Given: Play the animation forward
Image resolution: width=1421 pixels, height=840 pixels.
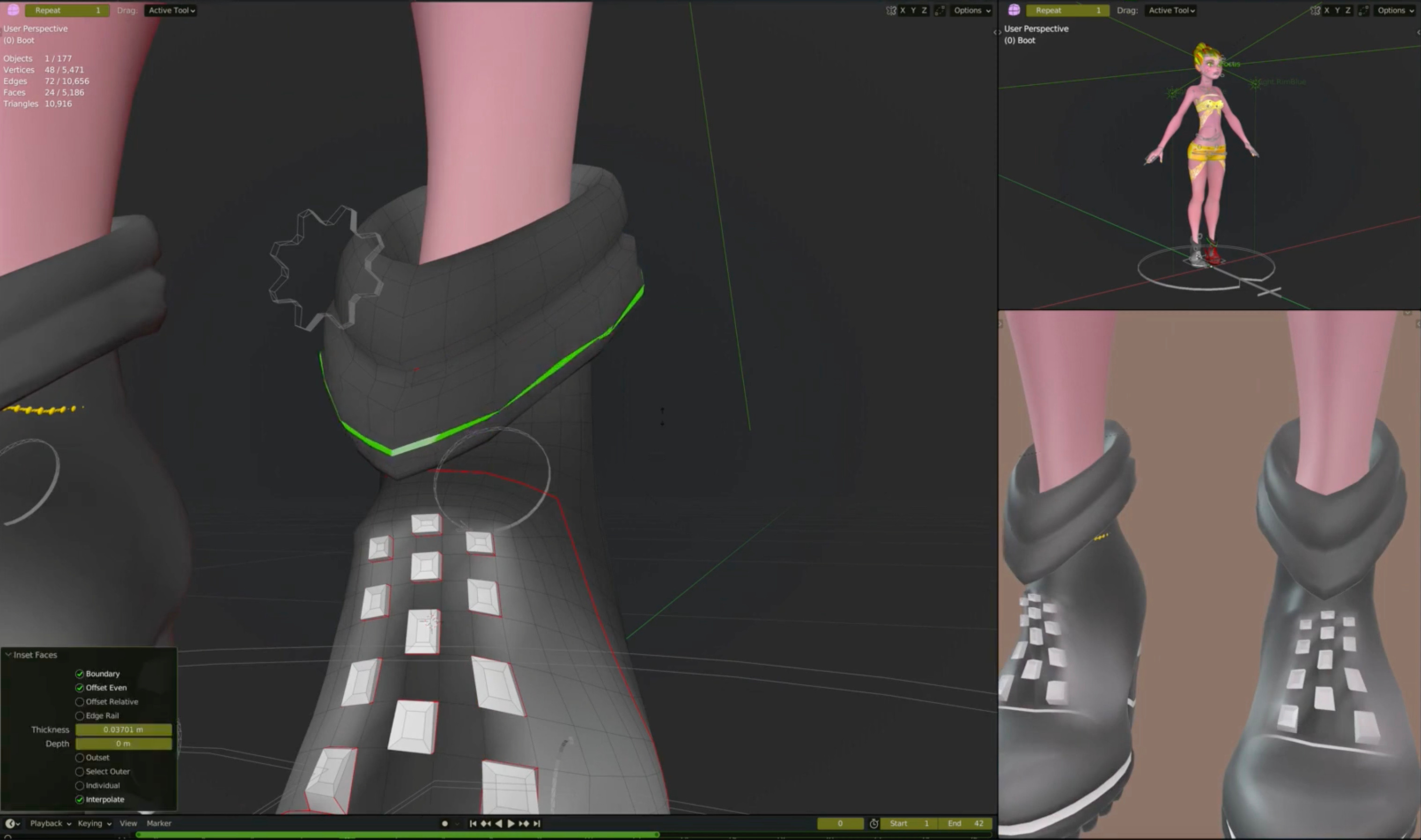Looking at the screenshot, I should click(511, 824).
